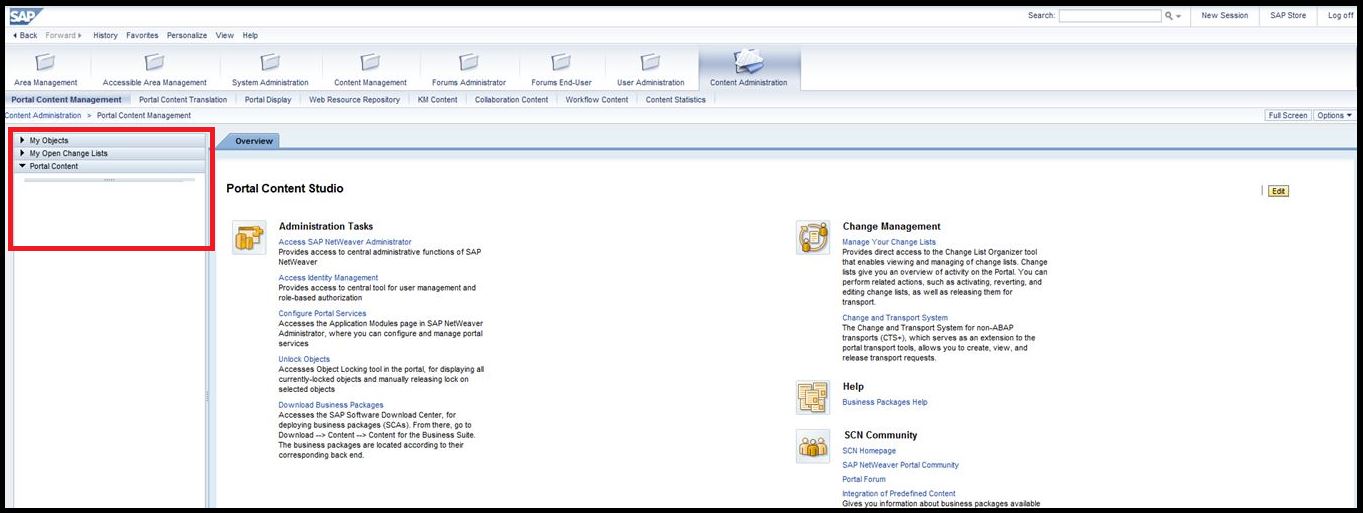The image size is (1363, 513).
Task: Open the SAP Store link
Action: pyautogui.click(x=1288, y=15)
